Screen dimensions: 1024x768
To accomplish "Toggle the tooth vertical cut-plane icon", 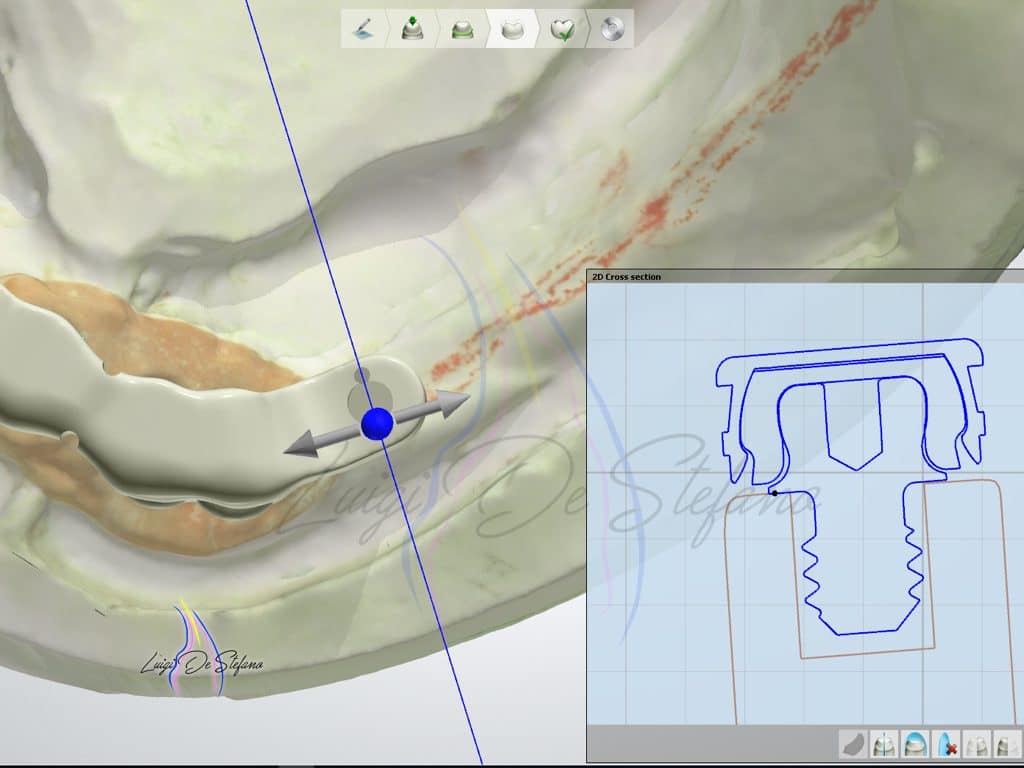I will coord(884,745).
